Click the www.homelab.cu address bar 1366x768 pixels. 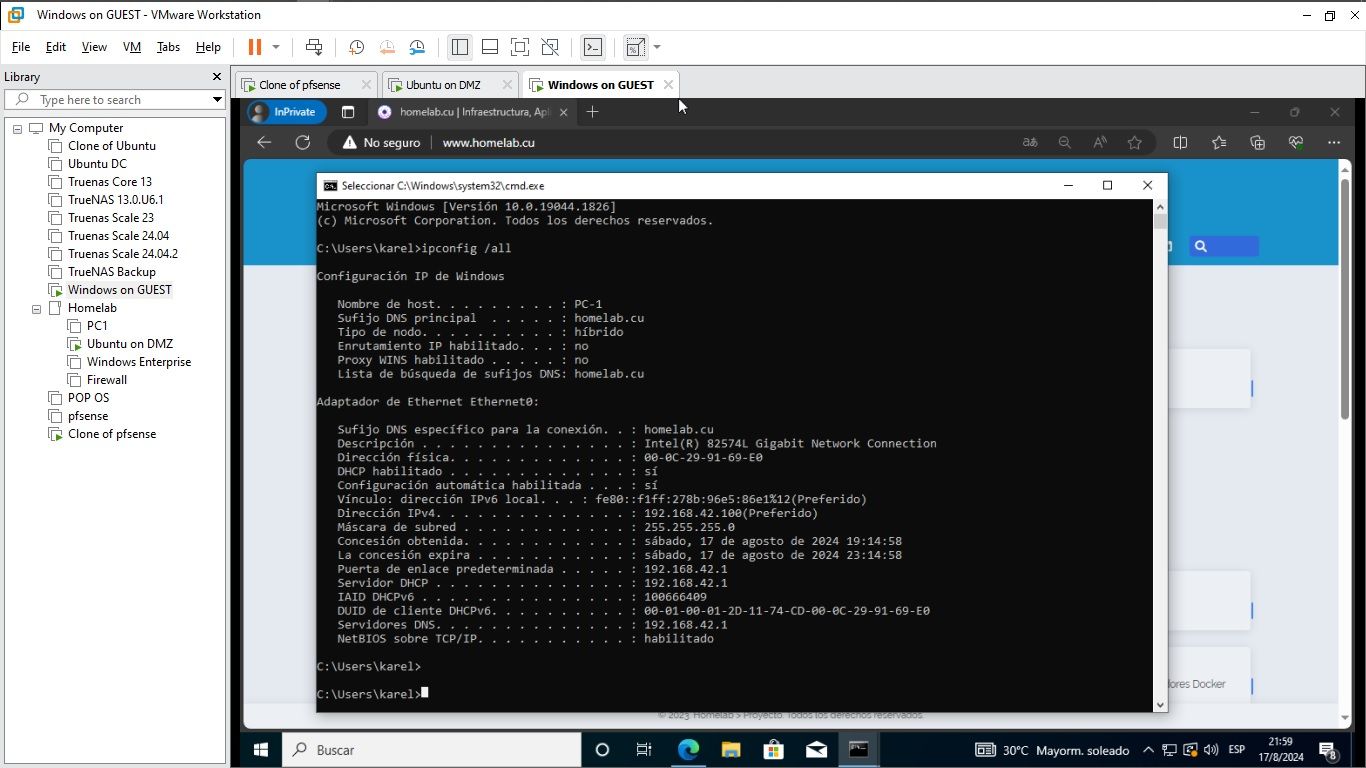[488, 143]
